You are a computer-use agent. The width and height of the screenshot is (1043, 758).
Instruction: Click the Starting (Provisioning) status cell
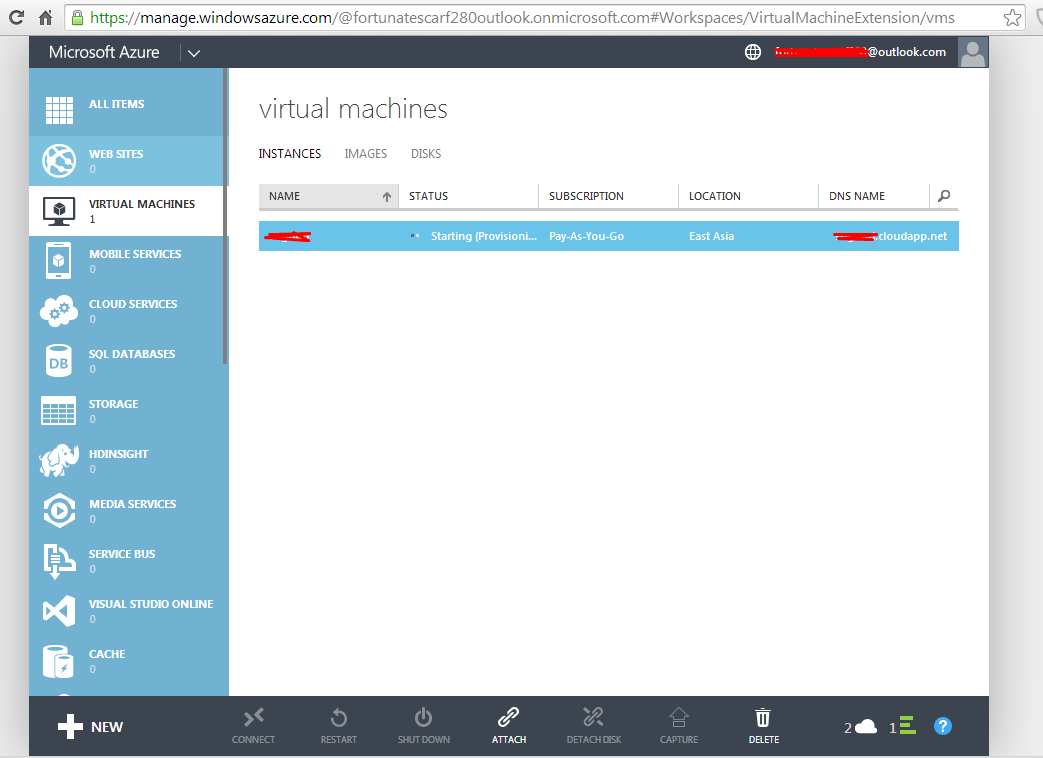[x=468, y=236]
